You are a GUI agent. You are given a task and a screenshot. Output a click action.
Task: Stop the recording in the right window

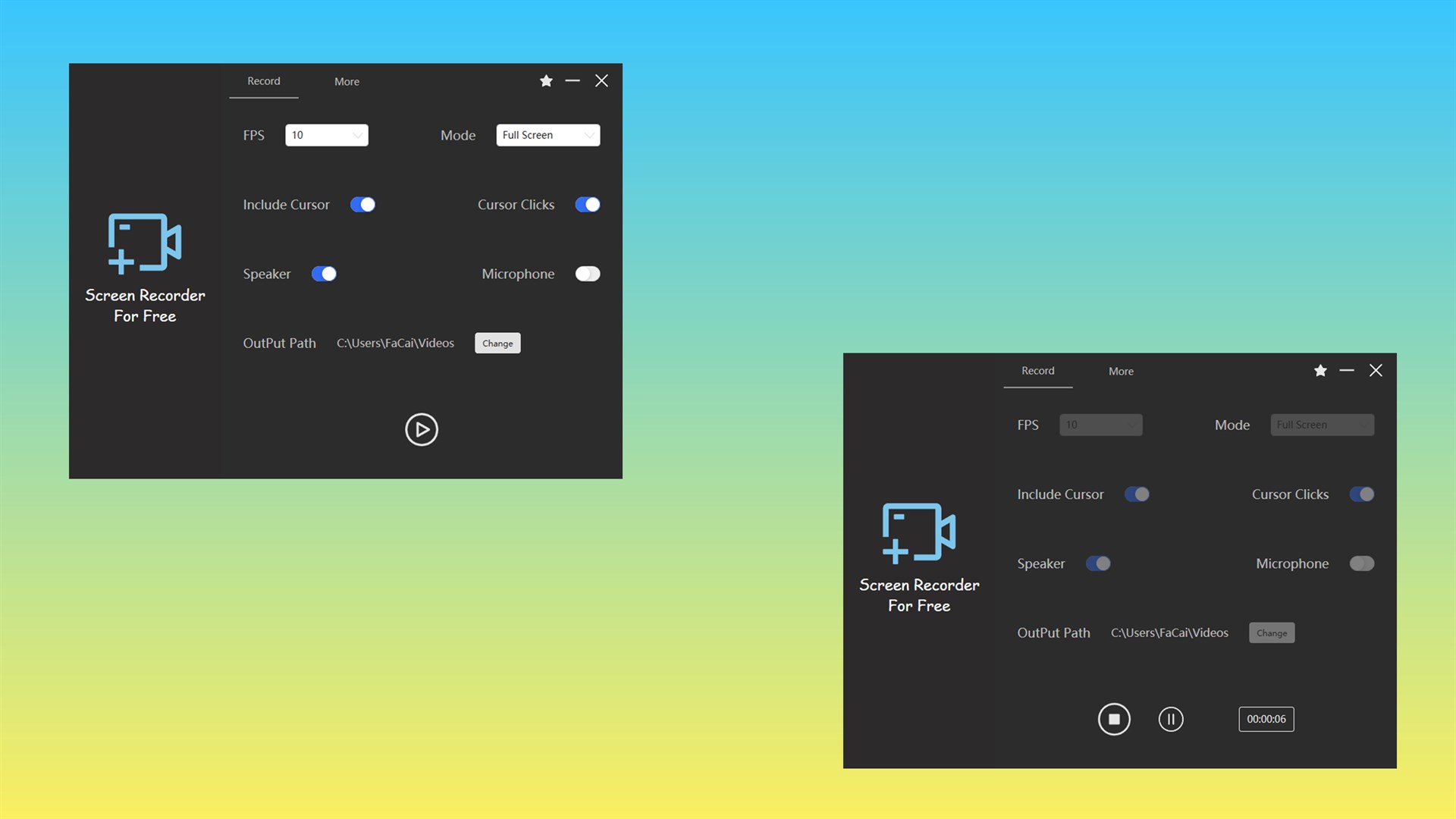pos(1113,719)
